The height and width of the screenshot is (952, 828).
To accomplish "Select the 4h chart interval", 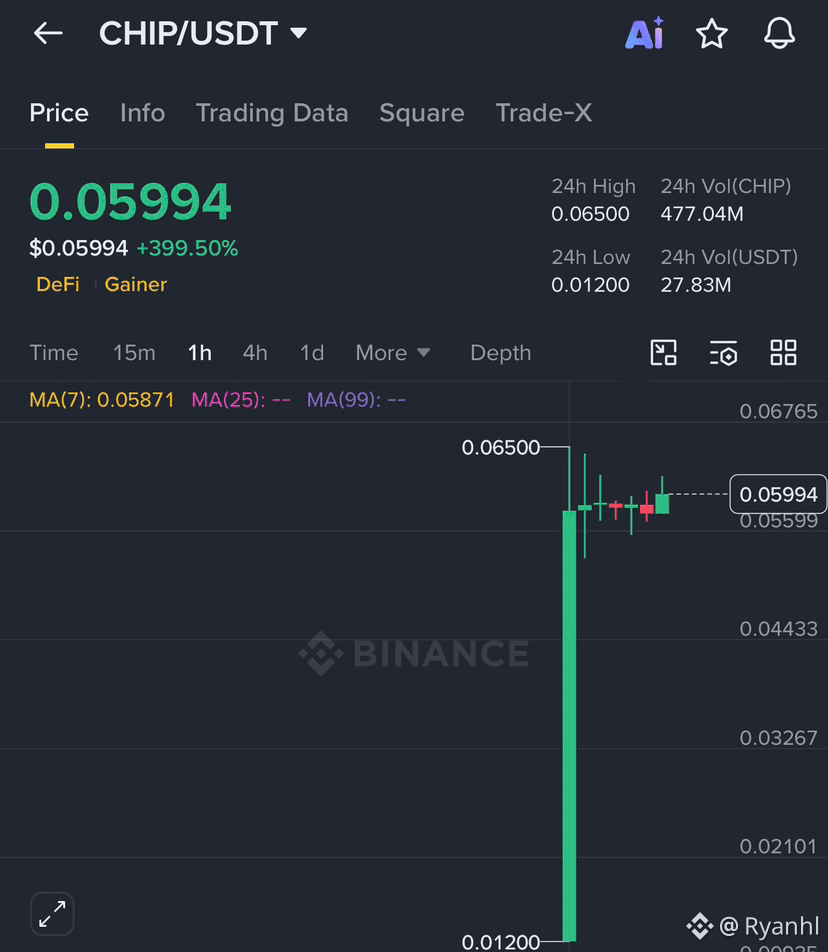I will 255,353.
